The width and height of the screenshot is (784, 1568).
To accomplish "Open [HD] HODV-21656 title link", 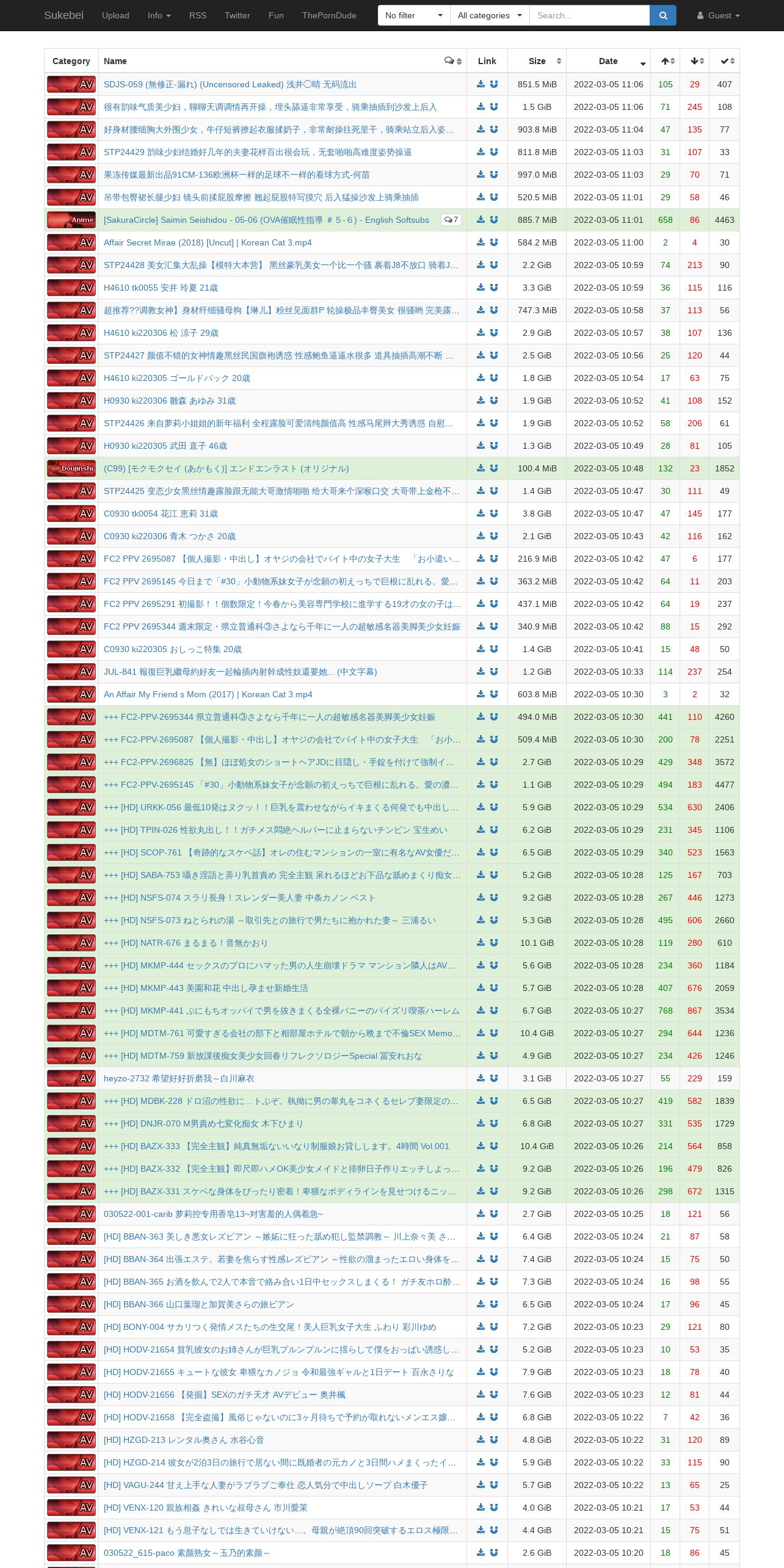I will [225, 1395].
